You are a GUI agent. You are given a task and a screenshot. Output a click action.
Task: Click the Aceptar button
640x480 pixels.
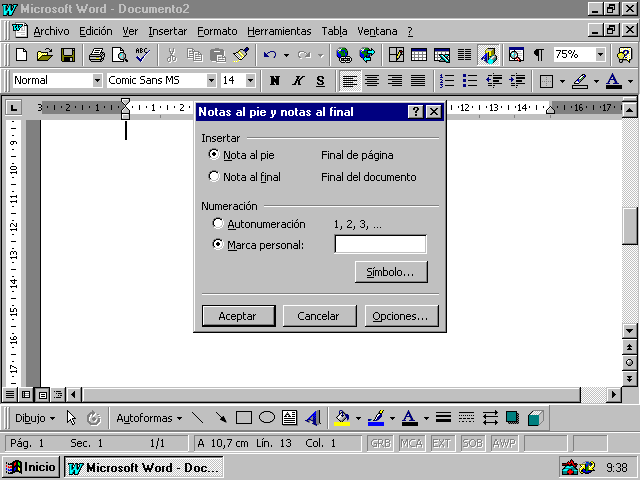pyautogui.click(x=238, y=316)
